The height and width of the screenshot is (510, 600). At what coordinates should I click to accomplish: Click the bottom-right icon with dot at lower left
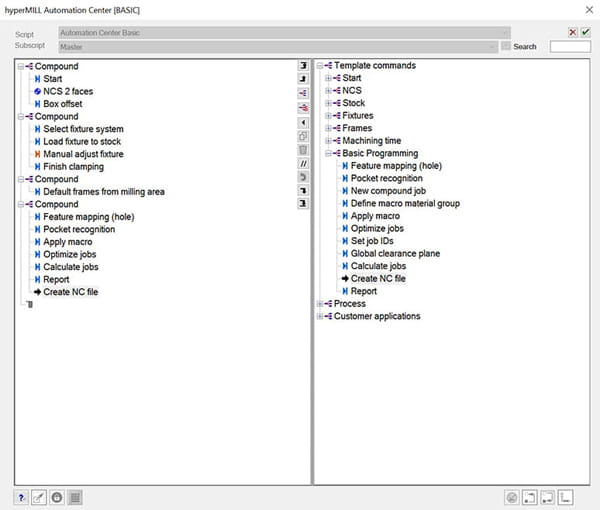tap(530, 498)
